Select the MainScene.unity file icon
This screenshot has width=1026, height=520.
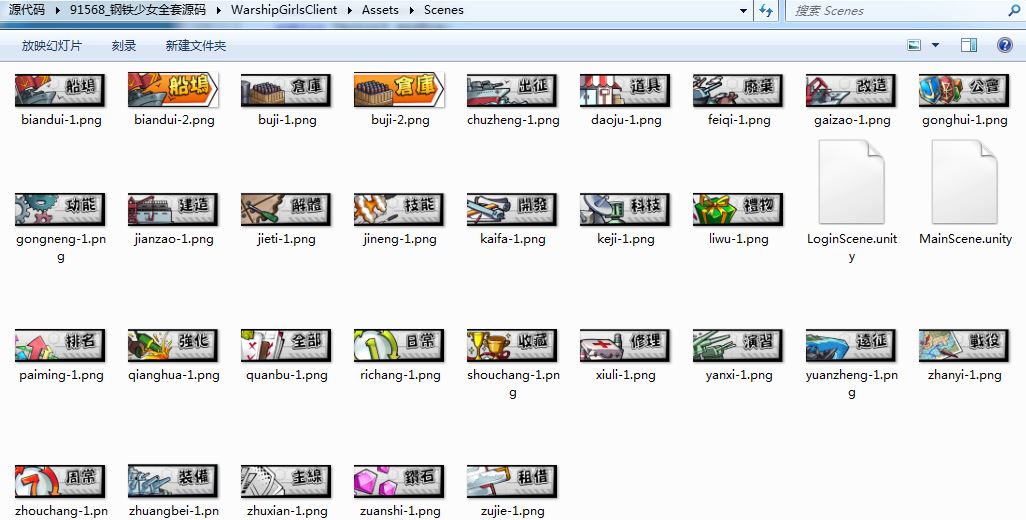coord(965,182)
